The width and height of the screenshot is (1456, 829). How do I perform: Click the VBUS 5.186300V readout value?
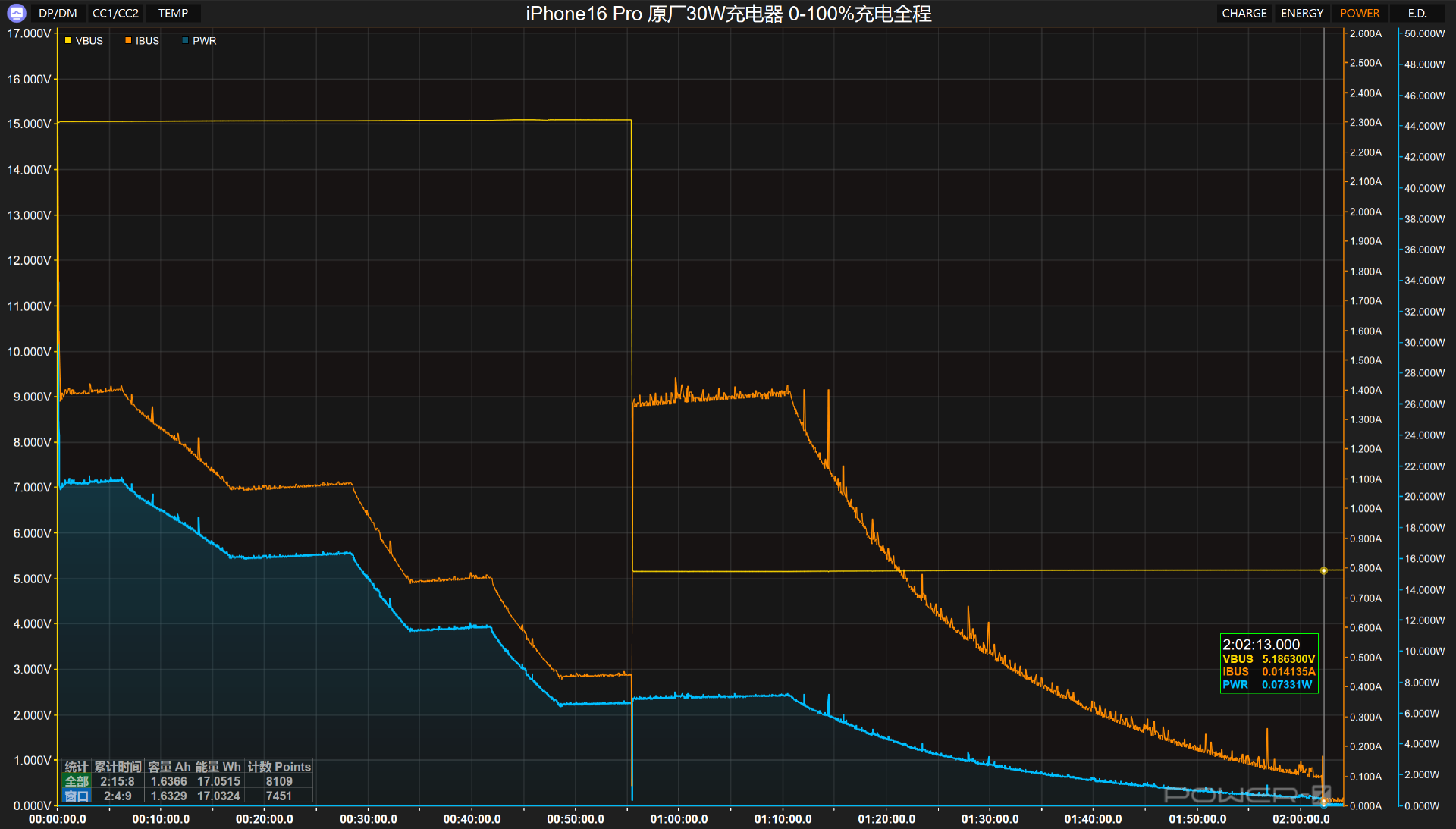coord(1288,659)
